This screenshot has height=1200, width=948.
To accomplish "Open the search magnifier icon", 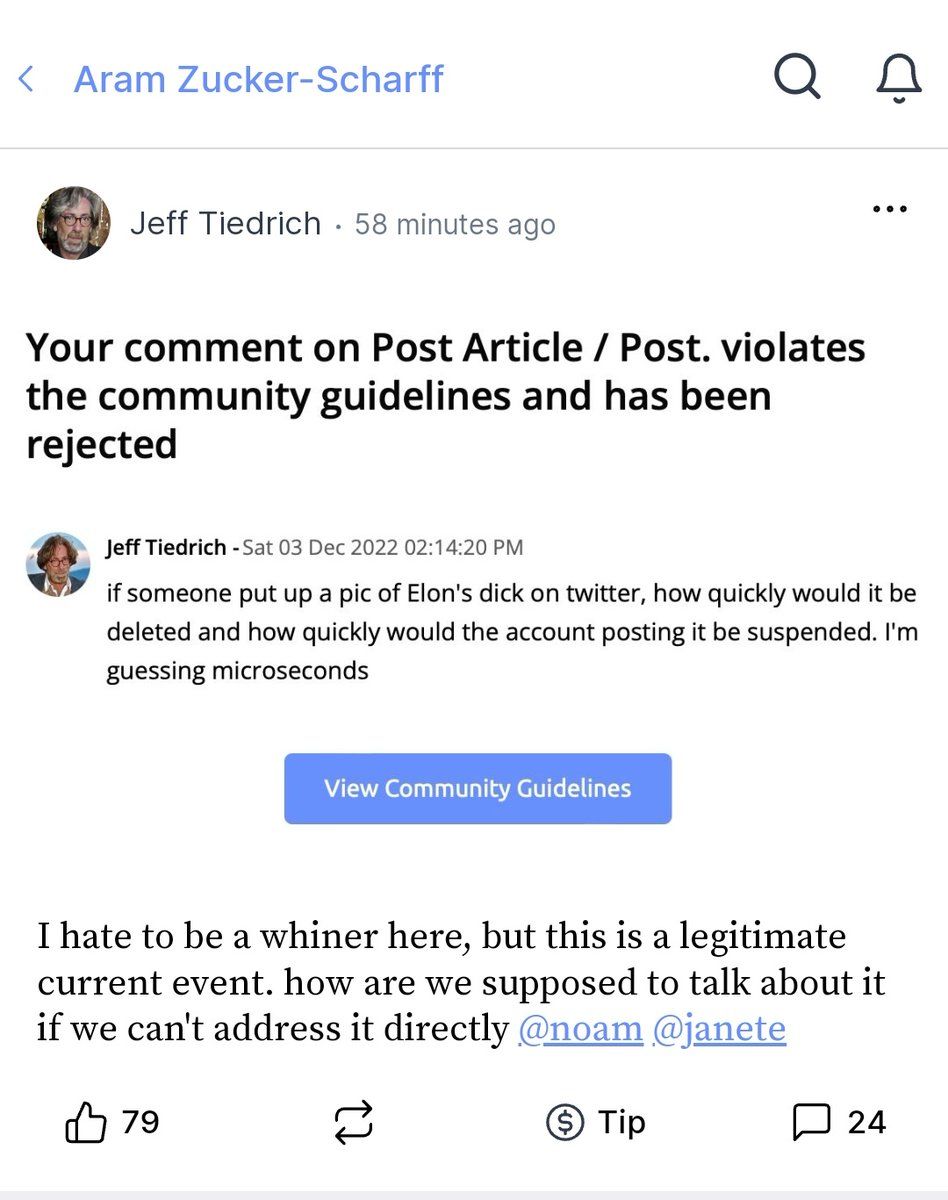I will [x=797, y=76].
